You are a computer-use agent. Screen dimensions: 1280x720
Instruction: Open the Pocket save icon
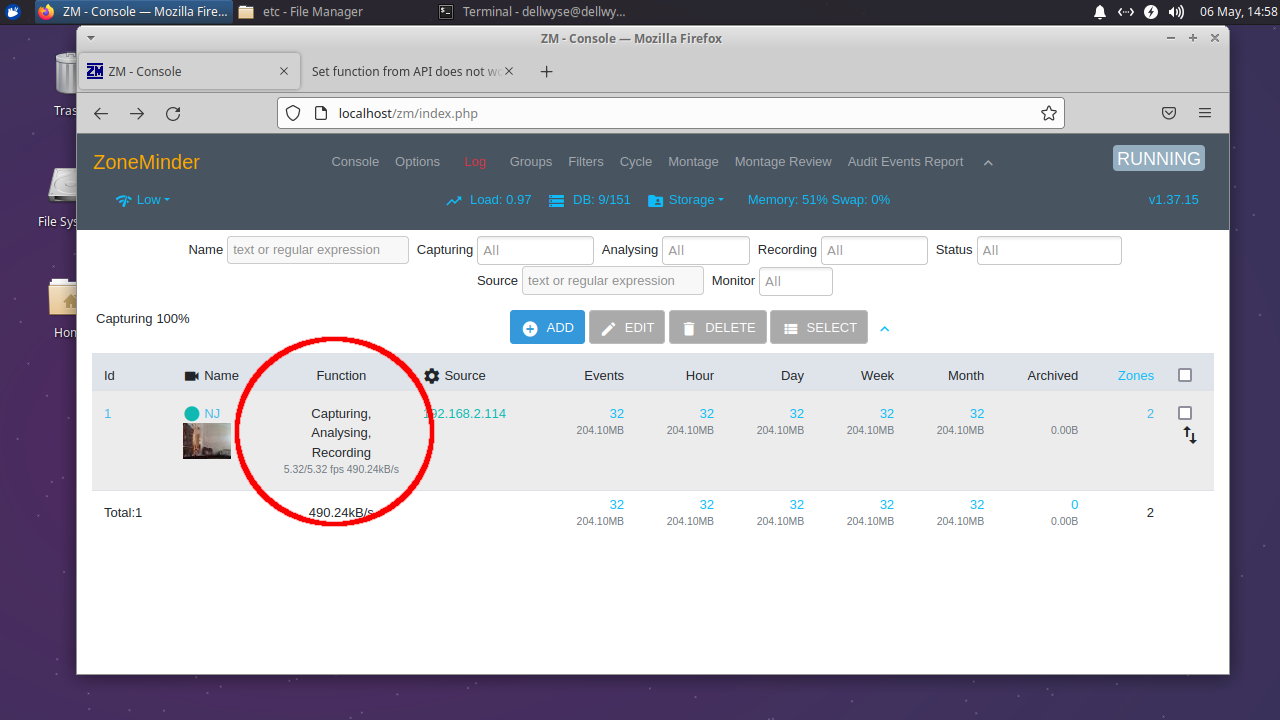(x=1169, y=113)
